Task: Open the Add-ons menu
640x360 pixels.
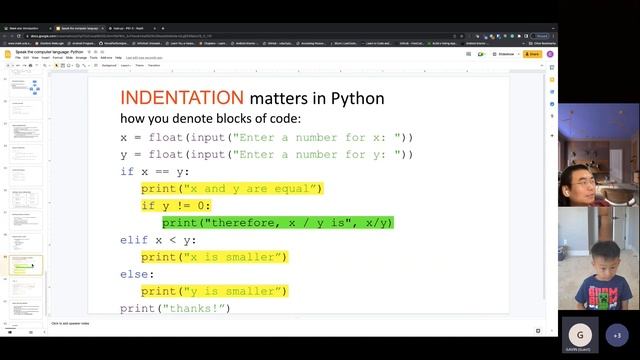Action: 106,58
